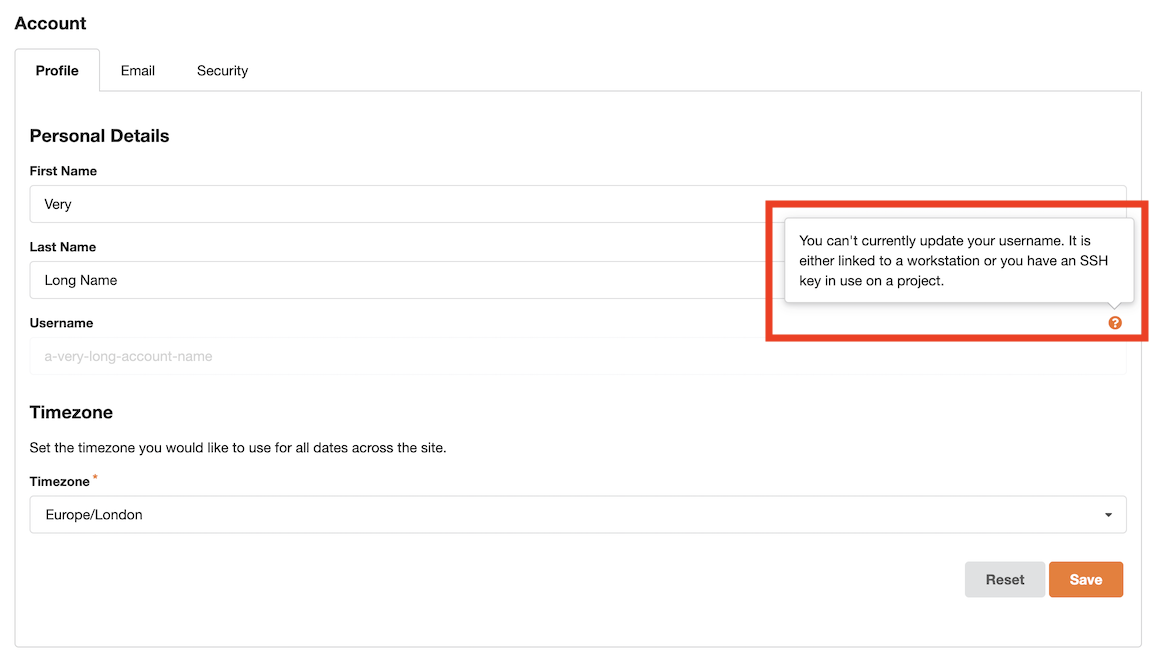Click the username update tooltip message
Image resolution: width=1155 pixels, height=660 pixels.
point(957,261)
